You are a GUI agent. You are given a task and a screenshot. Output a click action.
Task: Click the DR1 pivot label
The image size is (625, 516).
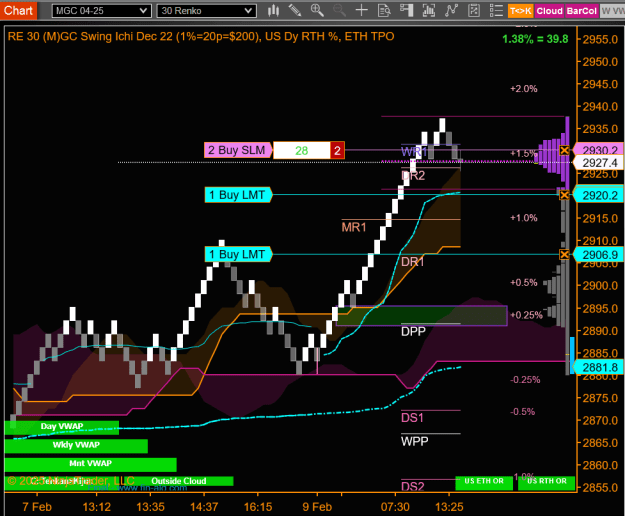coord(413,262)
